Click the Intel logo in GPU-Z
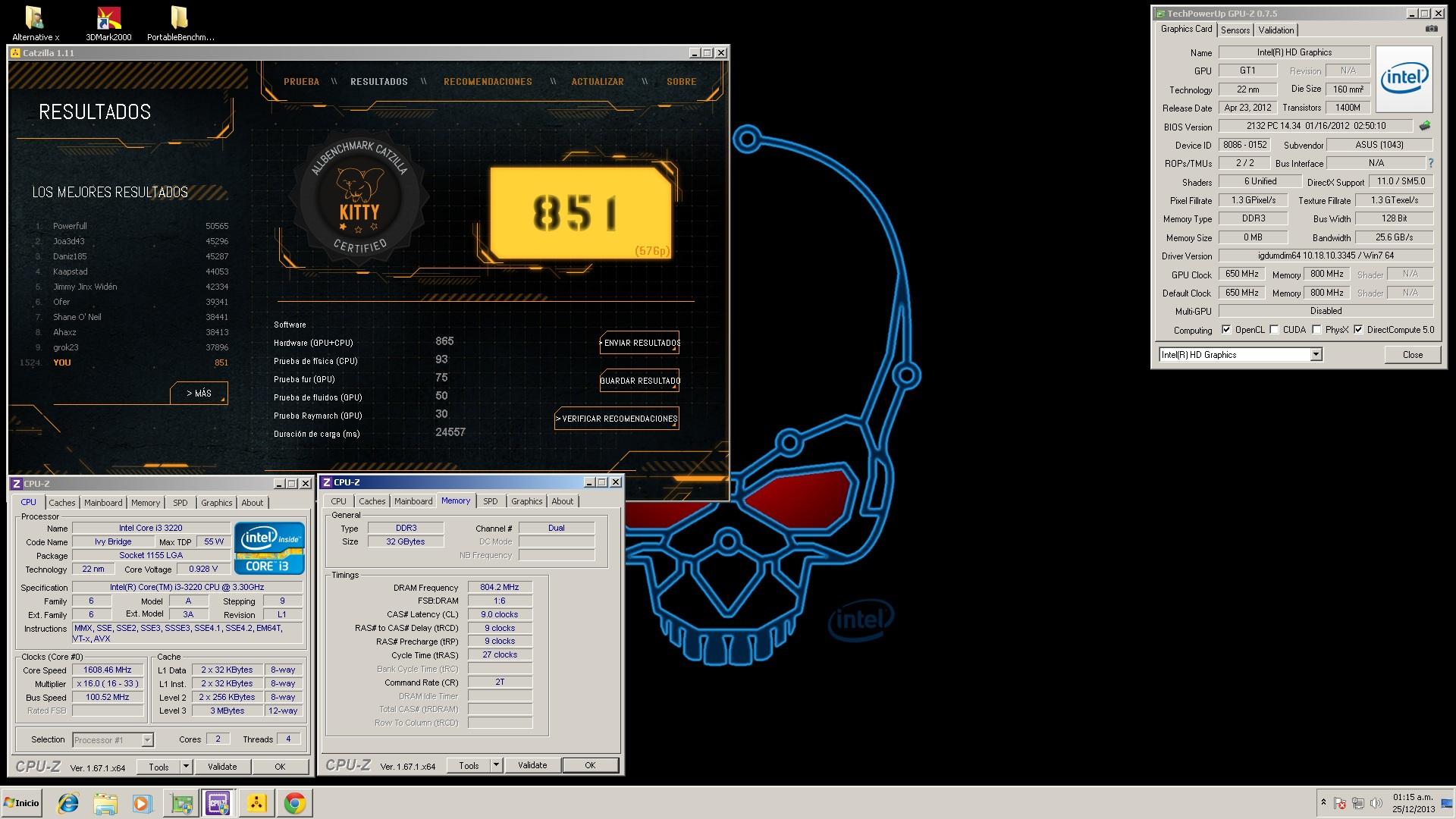The width and height of the screenshot is (1456, 819). click(1404, 79)
